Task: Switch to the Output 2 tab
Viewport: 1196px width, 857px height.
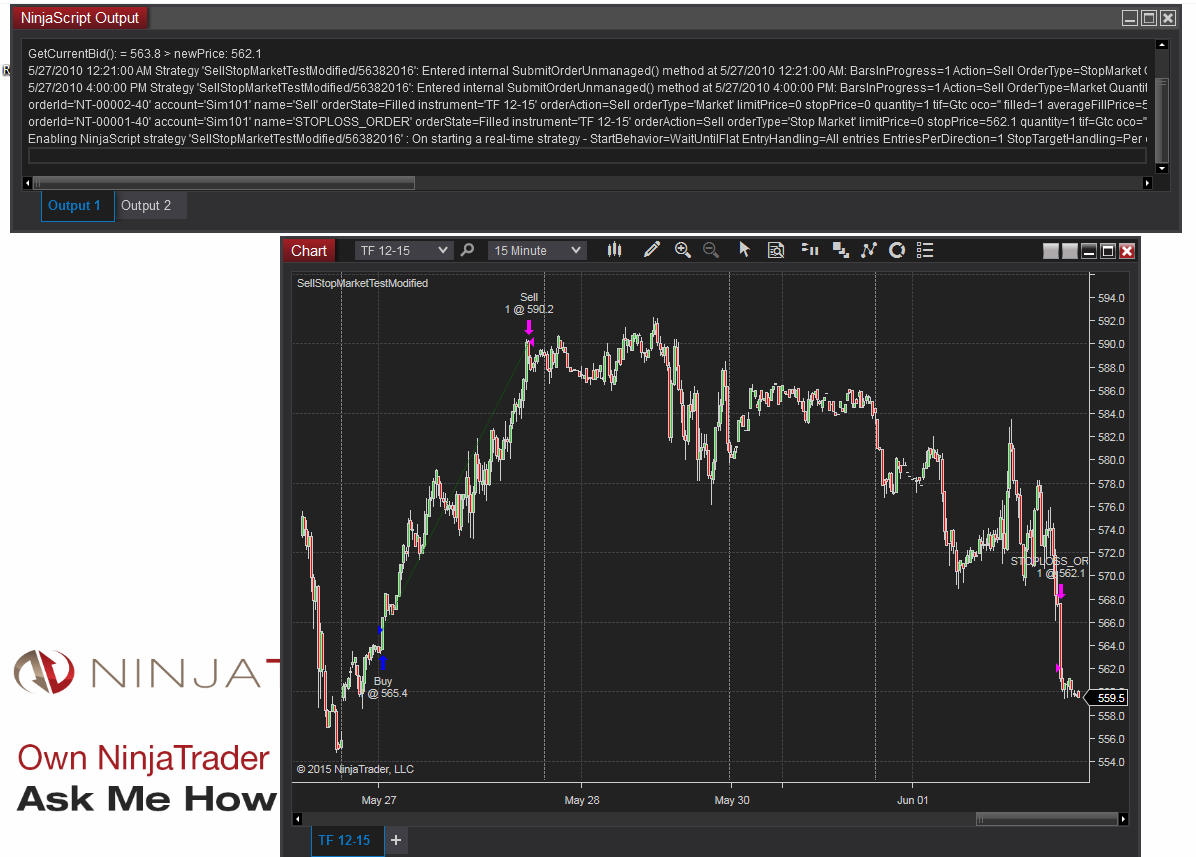Action: (150, 206)
